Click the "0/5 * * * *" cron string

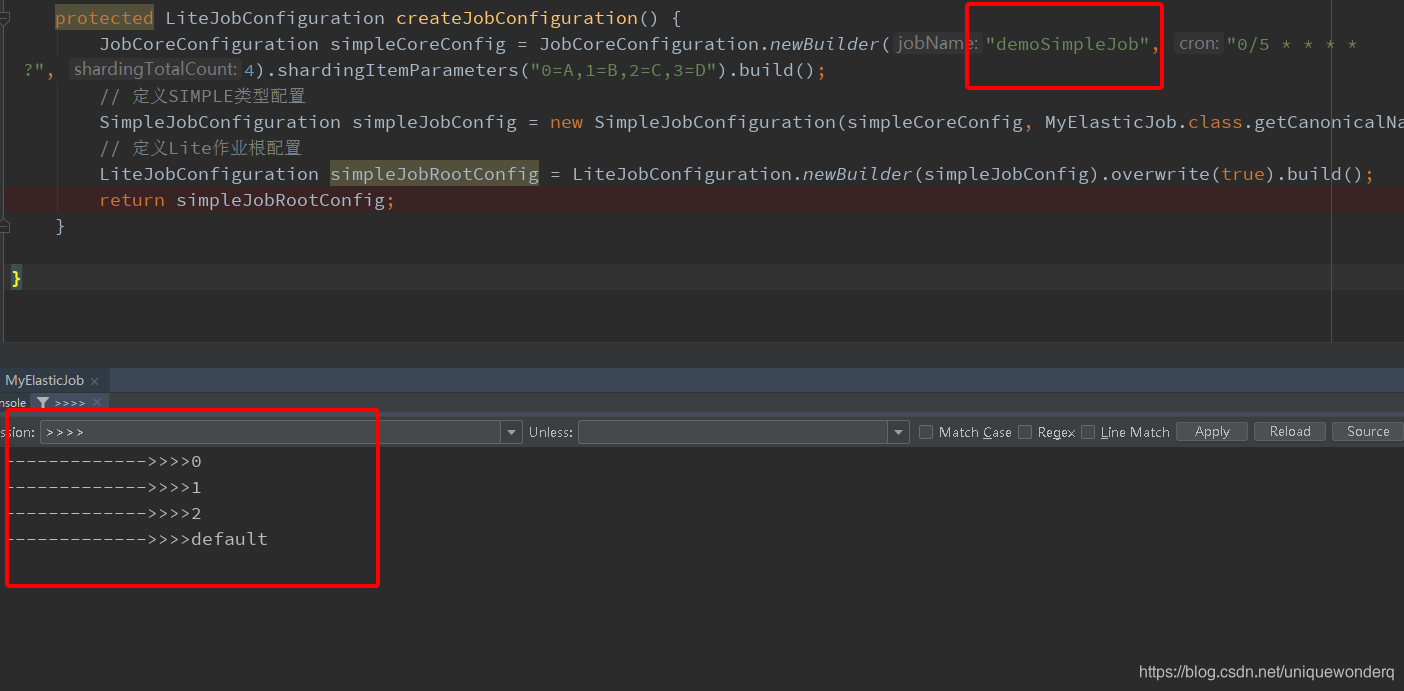[x=1292, y=44]
